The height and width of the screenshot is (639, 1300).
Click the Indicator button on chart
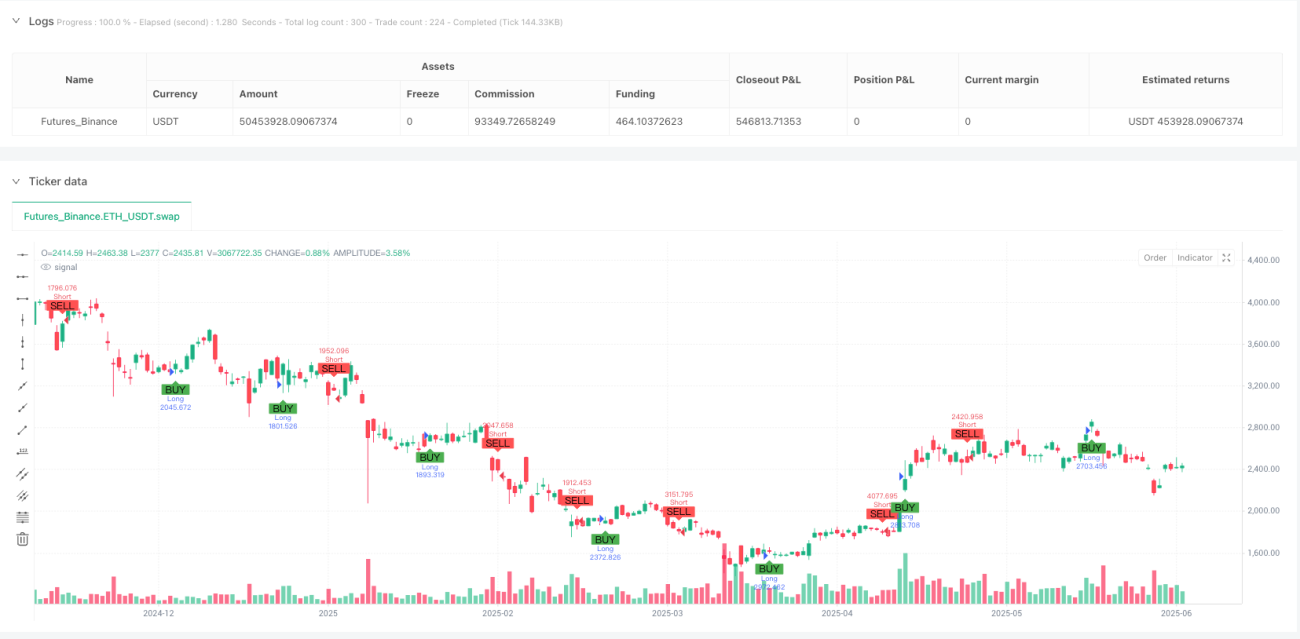(1194, 258)
